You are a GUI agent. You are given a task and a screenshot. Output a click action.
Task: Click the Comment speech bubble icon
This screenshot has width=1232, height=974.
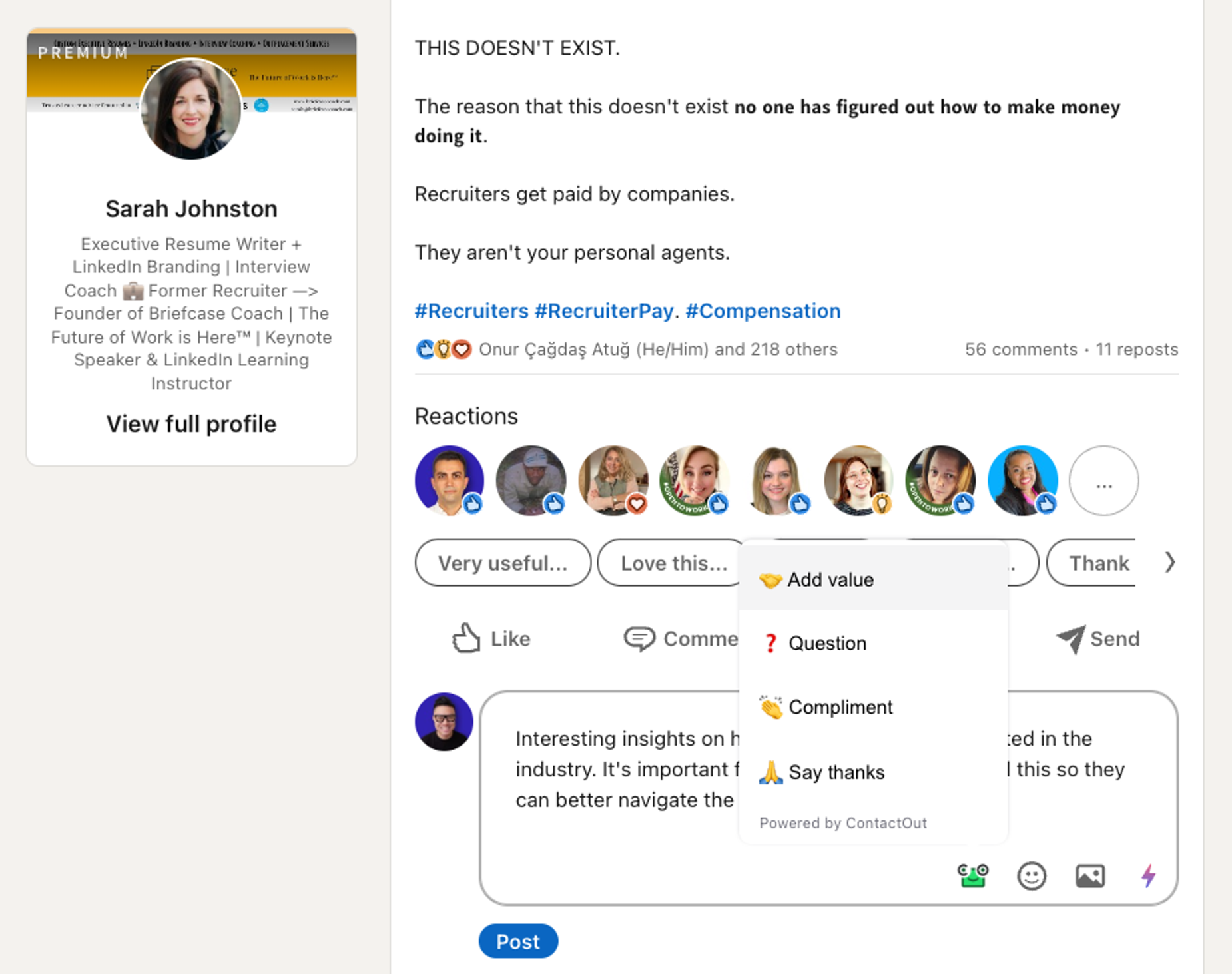639,639
